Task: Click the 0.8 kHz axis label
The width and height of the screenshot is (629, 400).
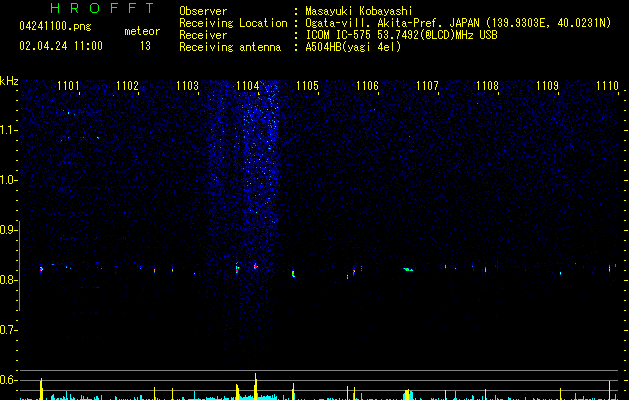Action: (x=8, y=280)
